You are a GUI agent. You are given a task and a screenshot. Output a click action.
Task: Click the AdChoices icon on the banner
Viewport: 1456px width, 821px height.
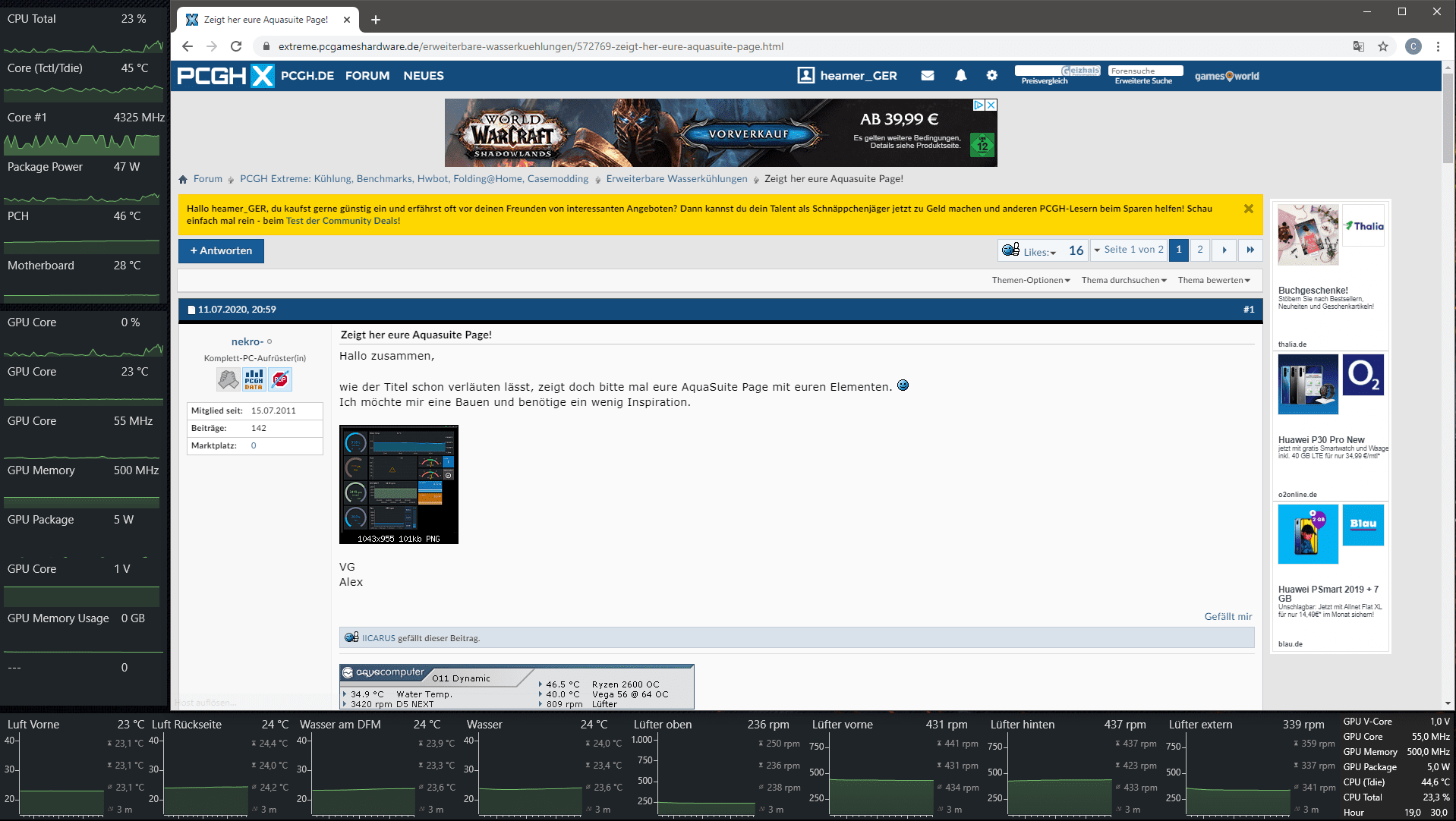[979, 105]
